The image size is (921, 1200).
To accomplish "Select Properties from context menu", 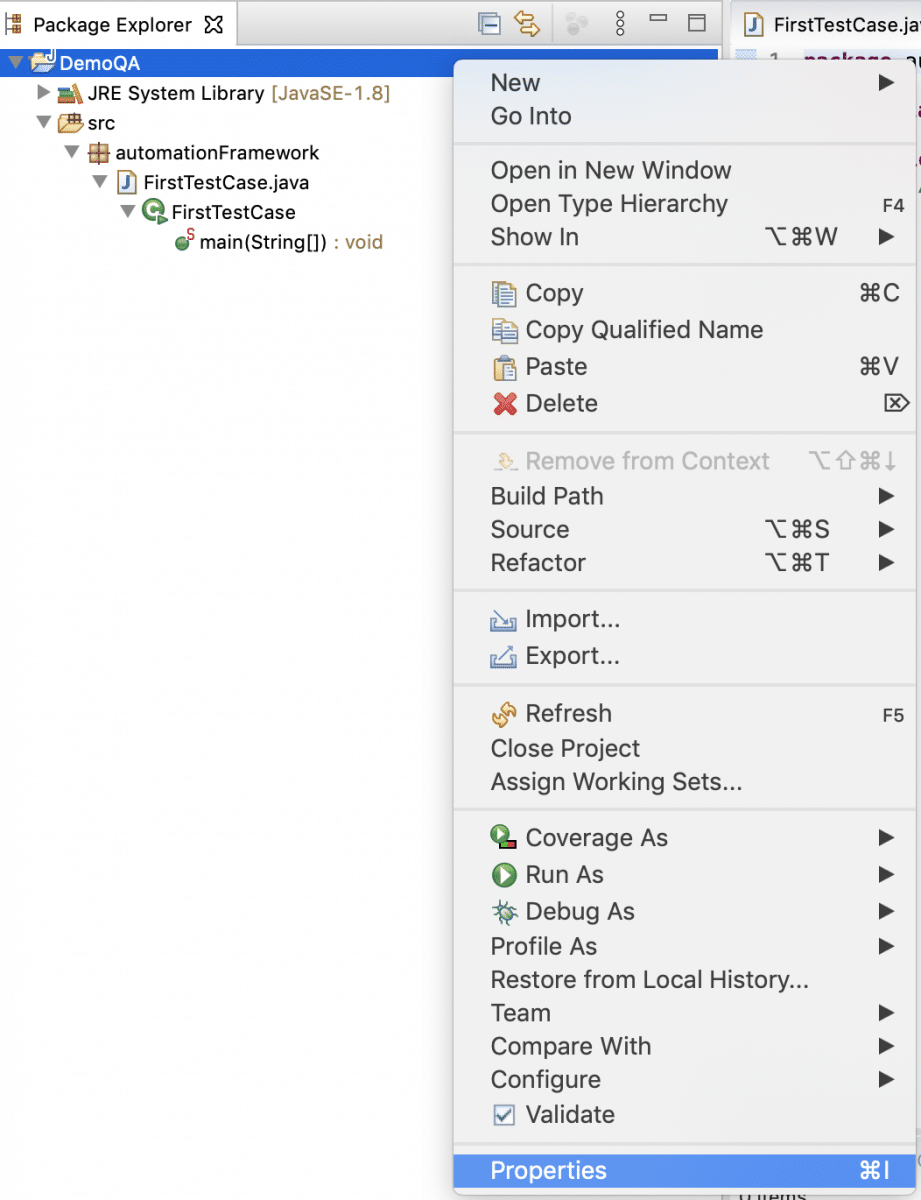I will click(549, 1171).
